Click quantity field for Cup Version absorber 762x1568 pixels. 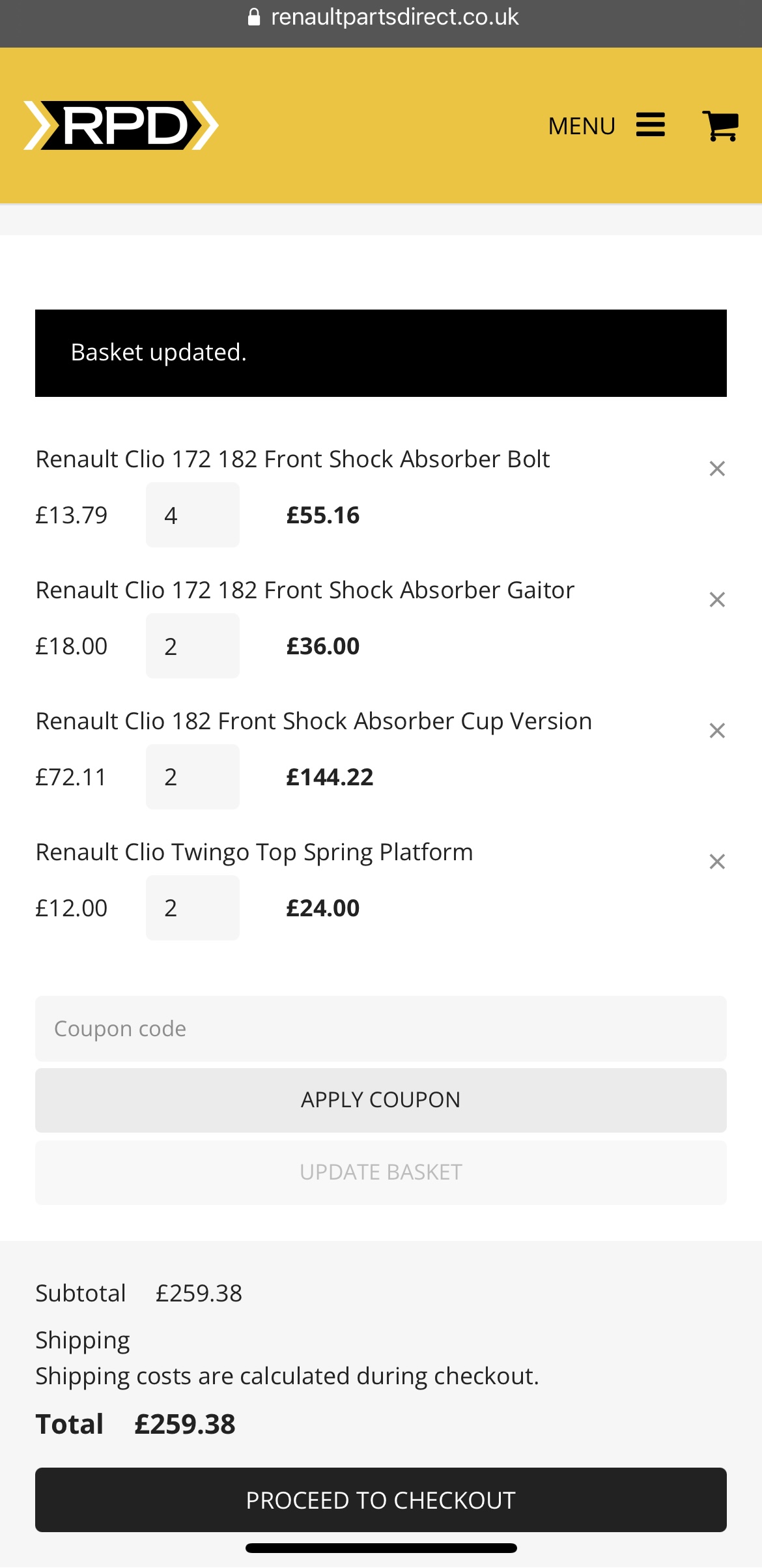click(x=192, y=777)
